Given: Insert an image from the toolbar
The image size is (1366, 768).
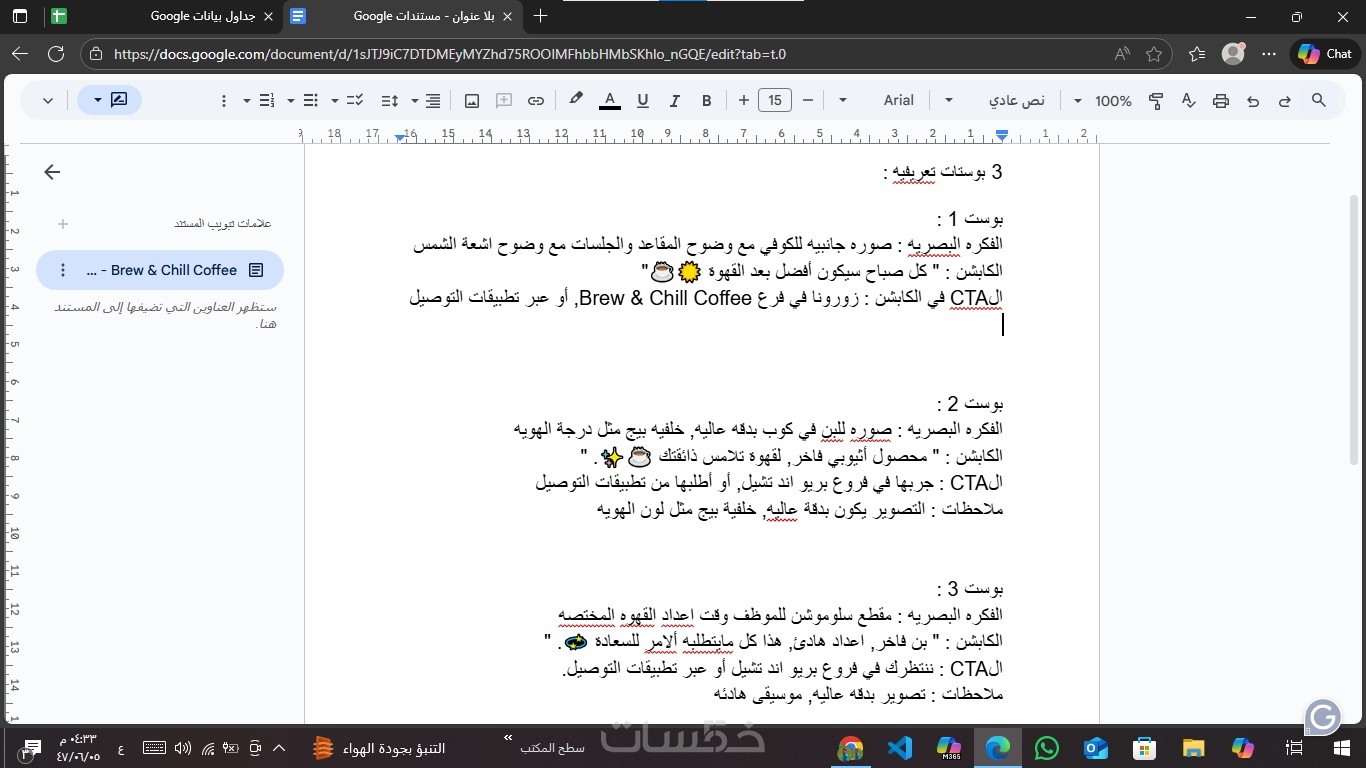Looking at the screenshot, I should click(x=472, y=100).
